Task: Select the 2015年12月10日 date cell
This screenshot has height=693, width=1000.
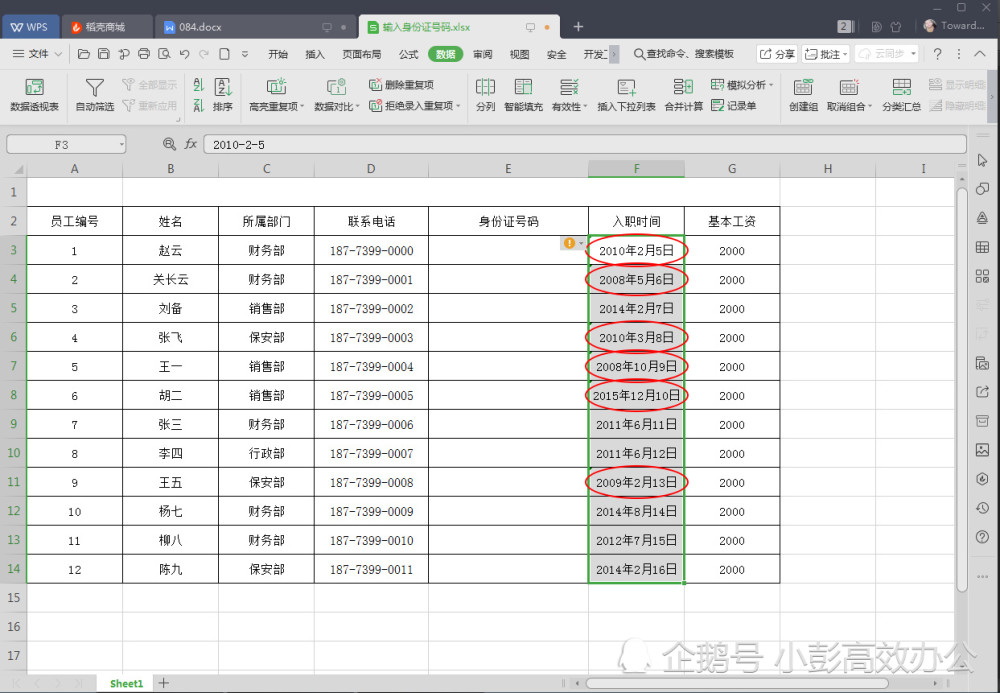Action: point(636,395)
